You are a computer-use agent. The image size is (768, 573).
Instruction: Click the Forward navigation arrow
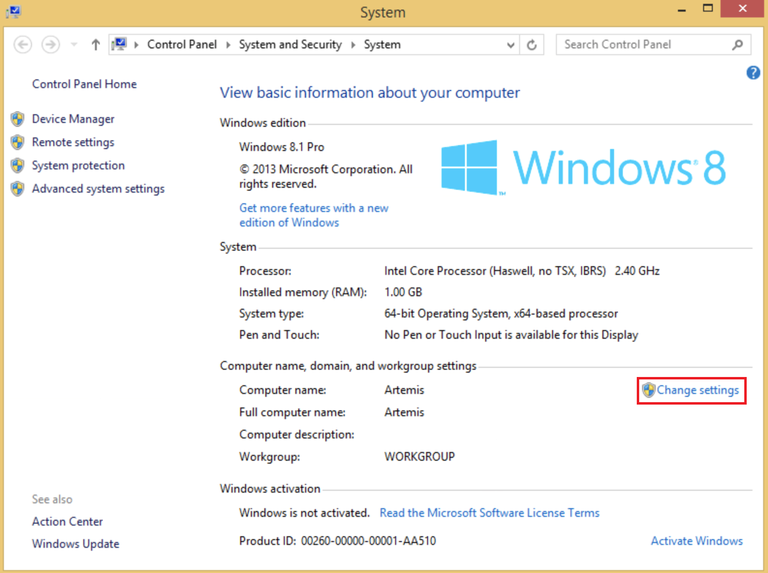tap(50, 45)
